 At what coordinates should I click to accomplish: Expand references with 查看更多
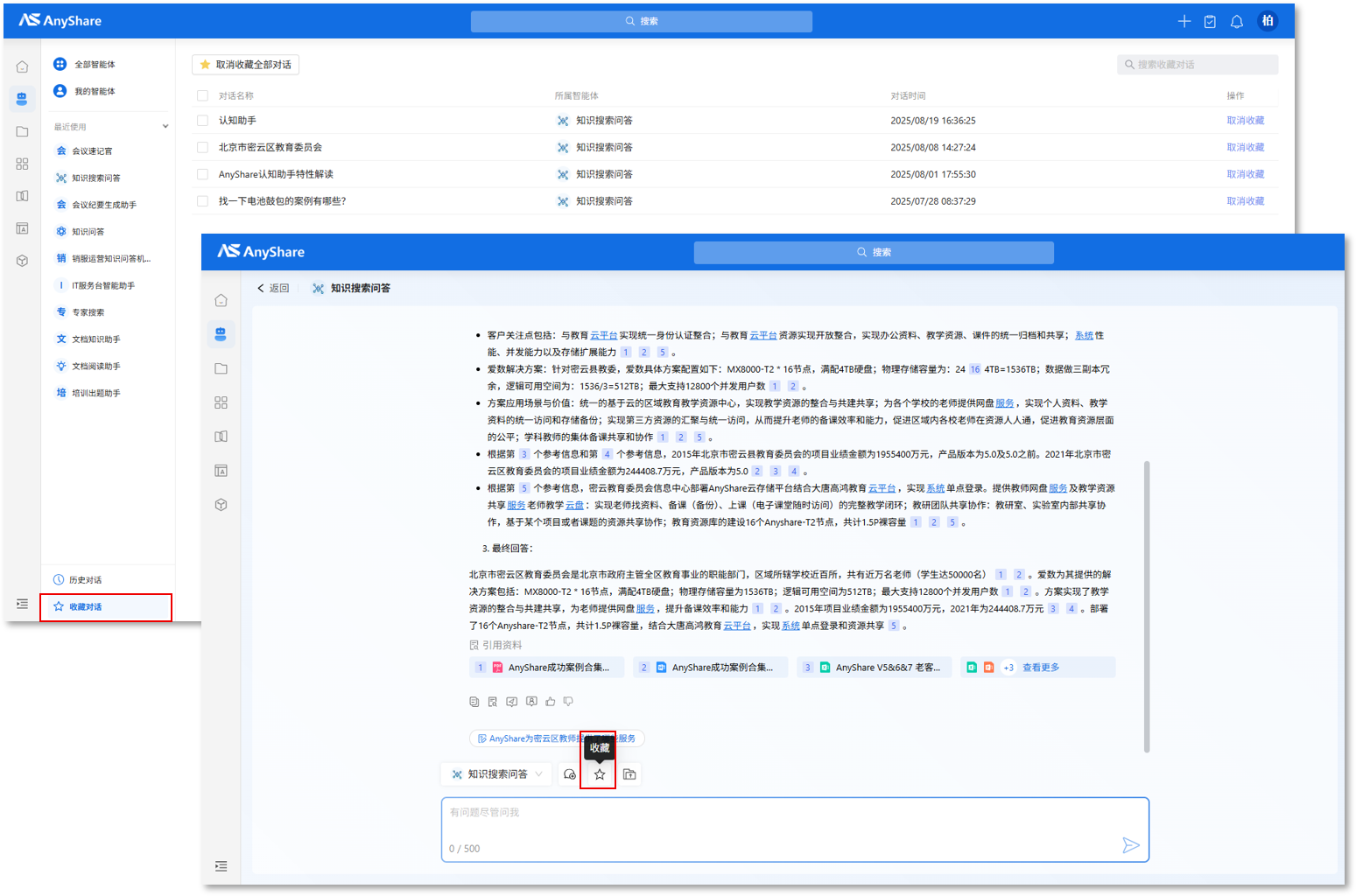tap(1041, 668)
